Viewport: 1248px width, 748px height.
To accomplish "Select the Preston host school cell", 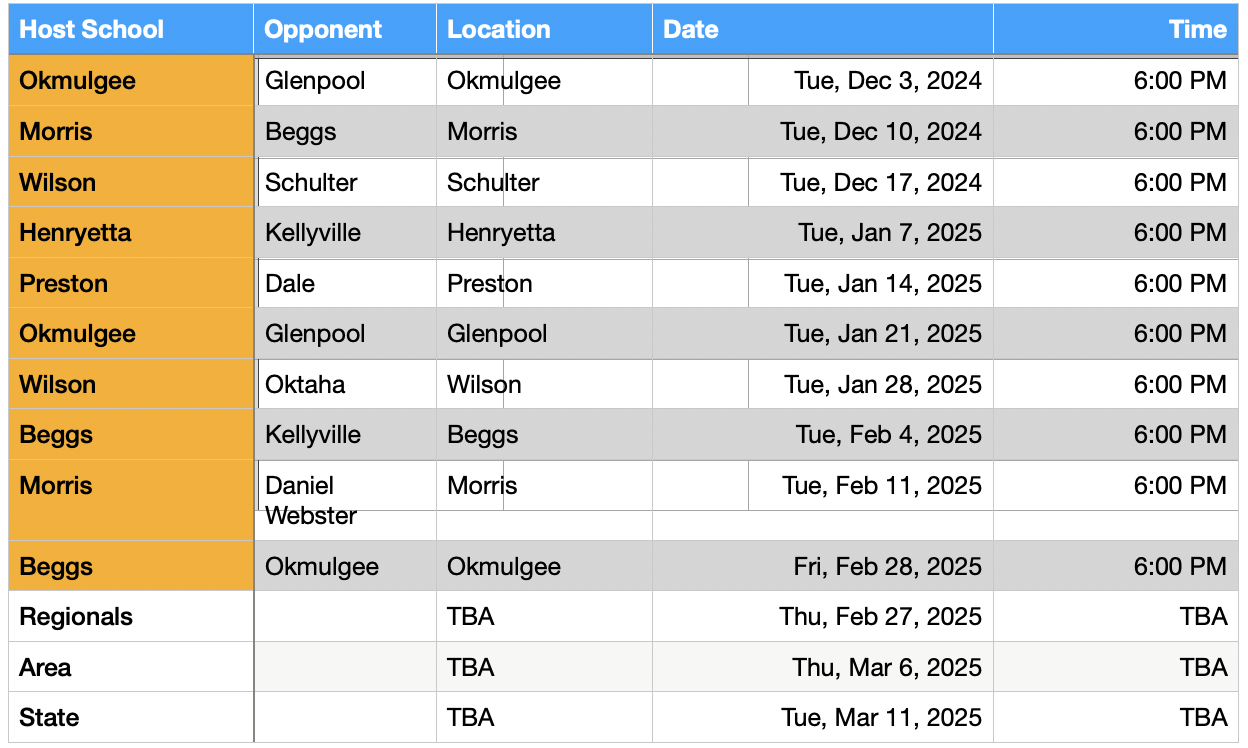I will pyautogui.click(x=131, y=283).
